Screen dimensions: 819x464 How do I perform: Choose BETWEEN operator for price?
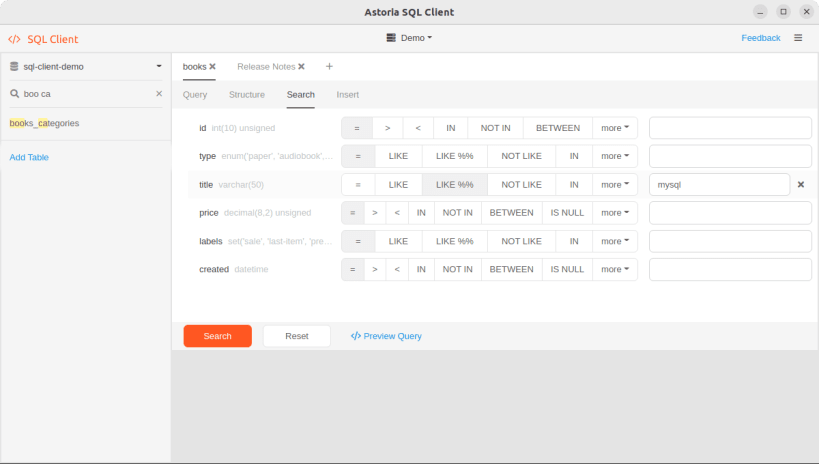511,213
